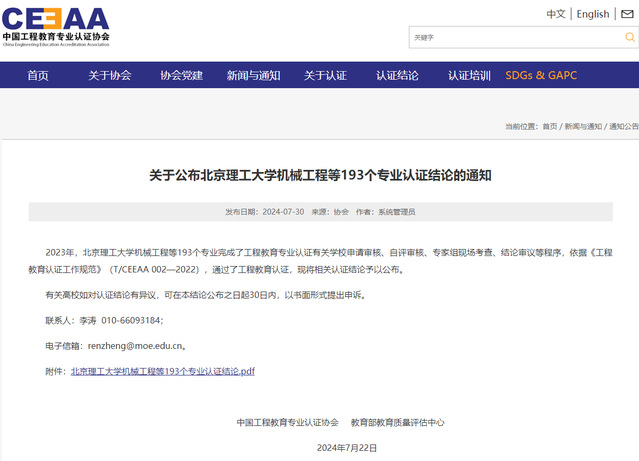Open the 协会党建 menu
The image size is (639, 461).
(181, 75)
